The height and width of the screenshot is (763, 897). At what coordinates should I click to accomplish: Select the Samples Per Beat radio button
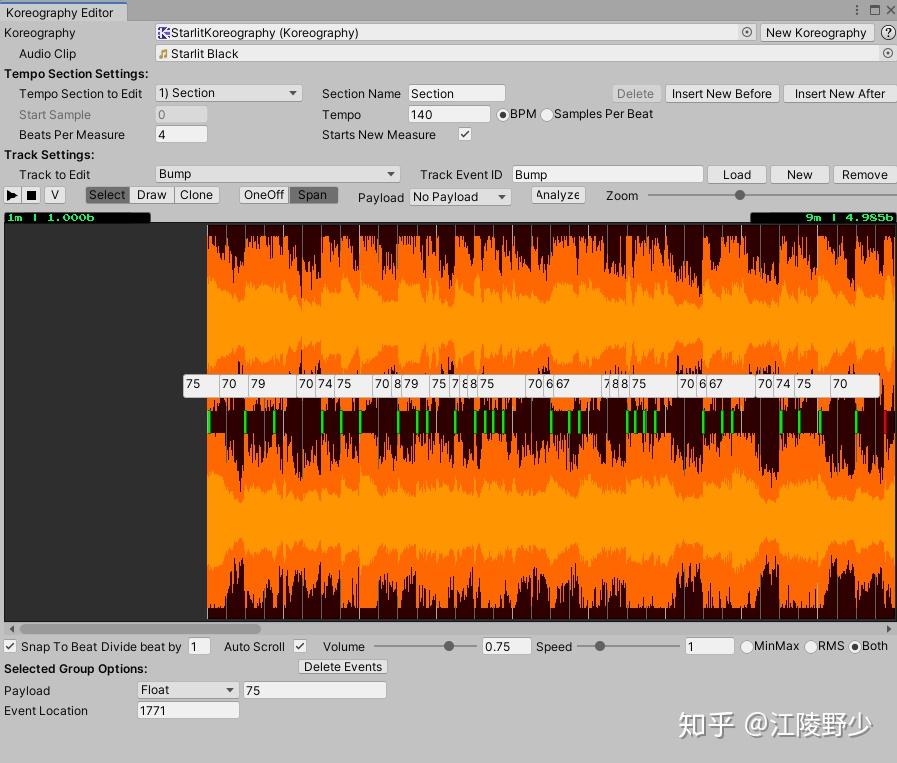pyautogui.click(x=546, y=114)
